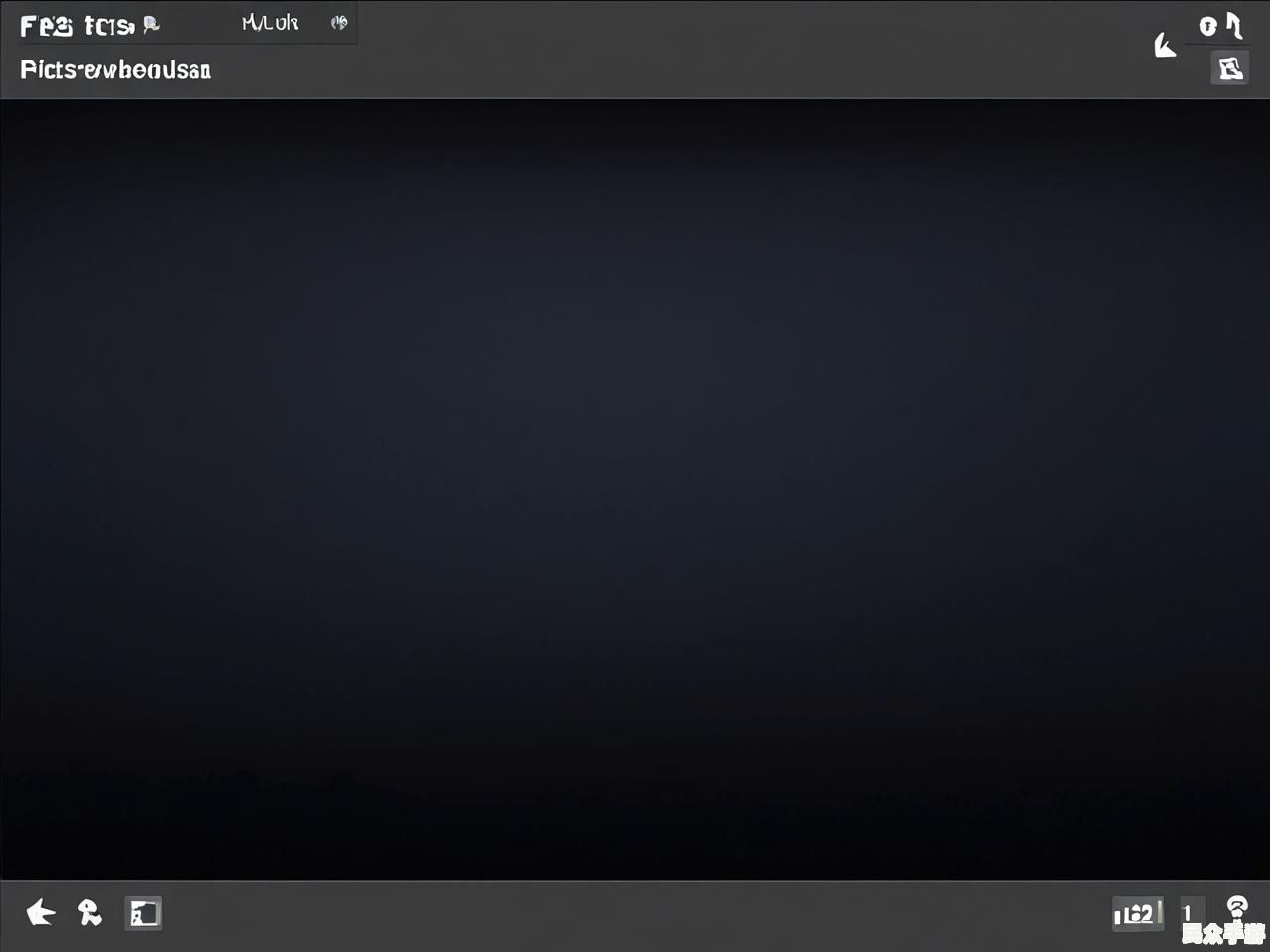This screenshot has width=1270, height=952.
Task: Click empty space in middle of bottom toolbar
Action: [x=635, y=914]
